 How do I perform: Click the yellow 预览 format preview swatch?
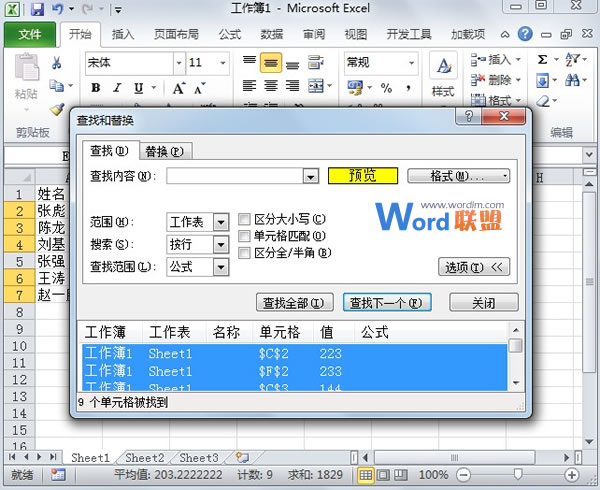pyautogui.click(x=362, y=176)
